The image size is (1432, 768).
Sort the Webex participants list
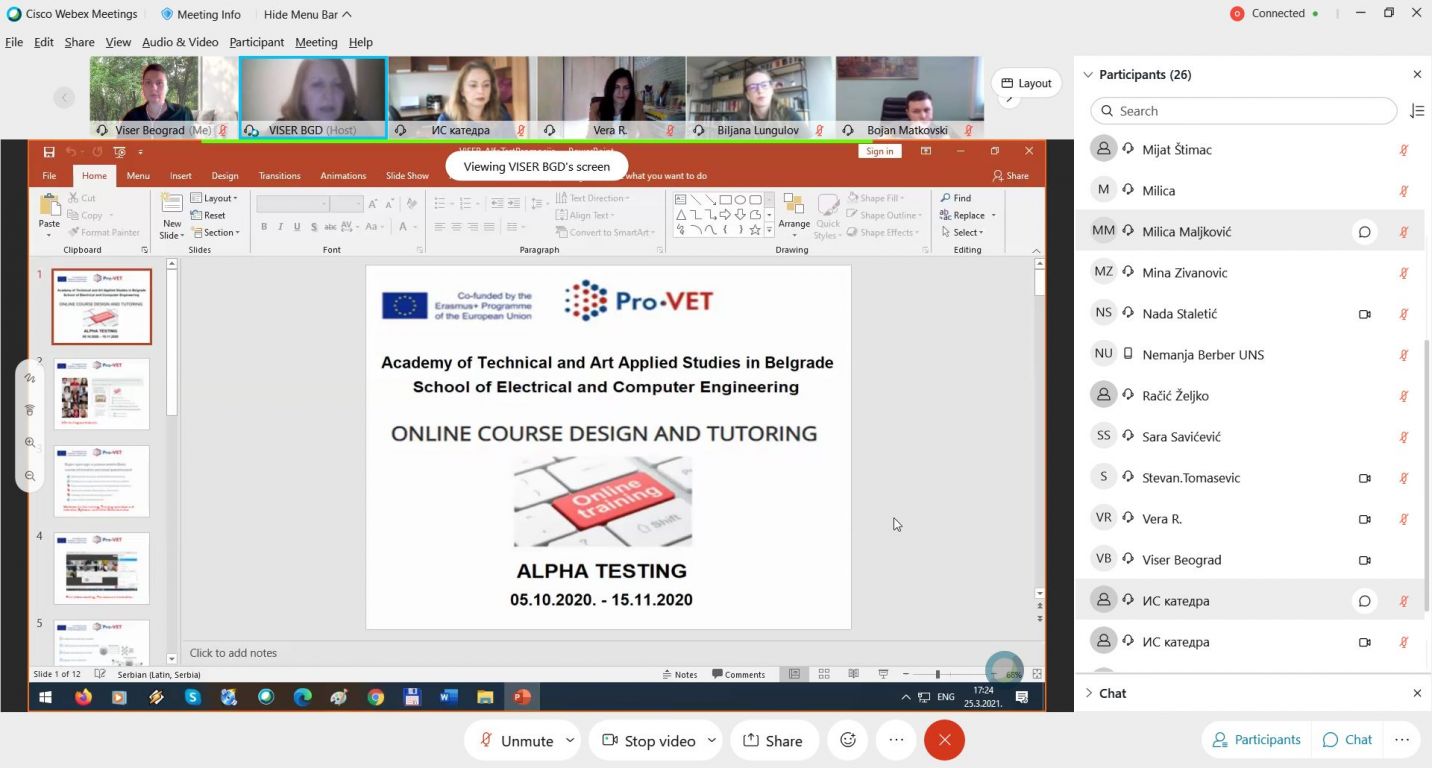(1416, 111)
